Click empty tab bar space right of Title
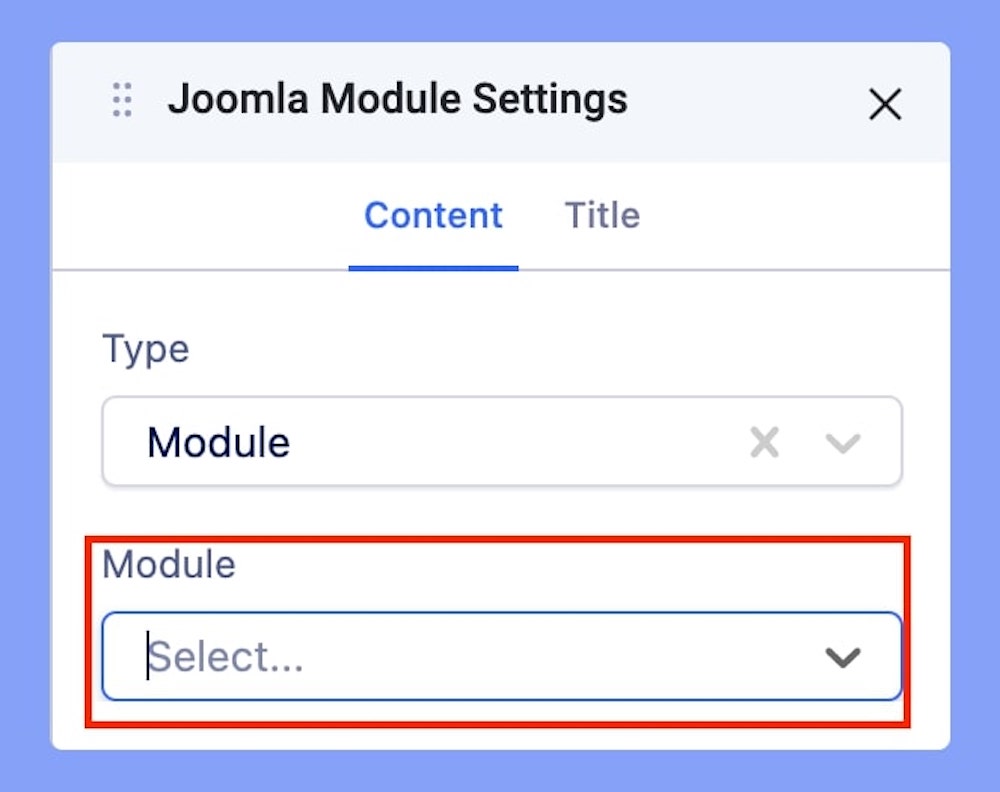 click(x=790, y=216)
